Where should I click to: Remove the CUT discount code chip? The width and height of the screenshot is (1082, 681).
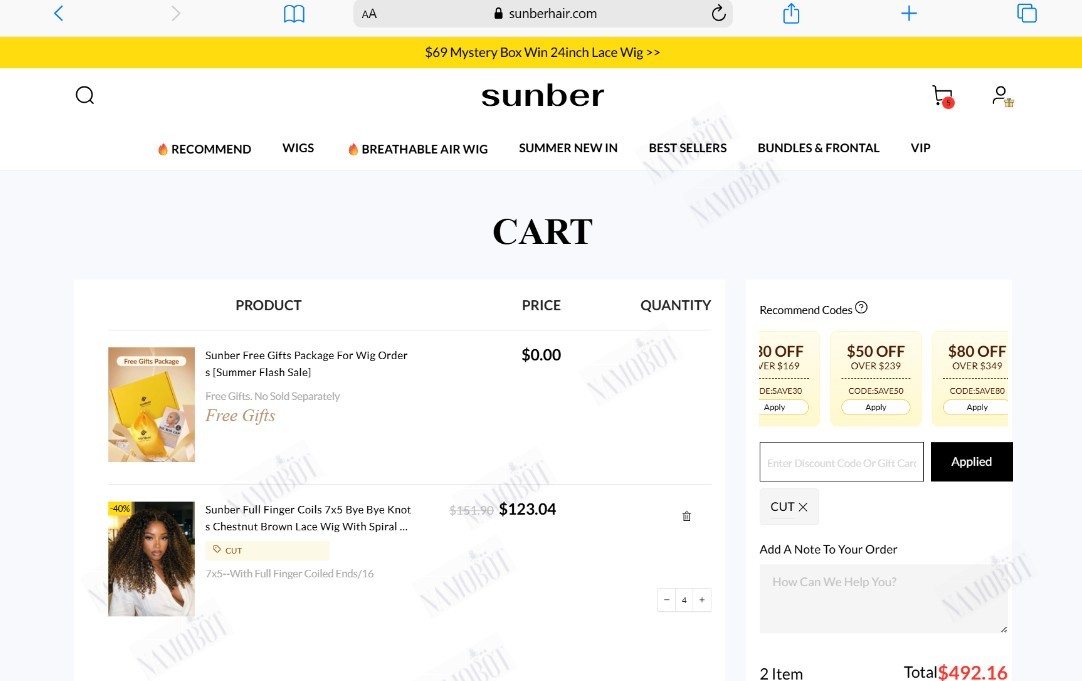click(x=803, y=507)
